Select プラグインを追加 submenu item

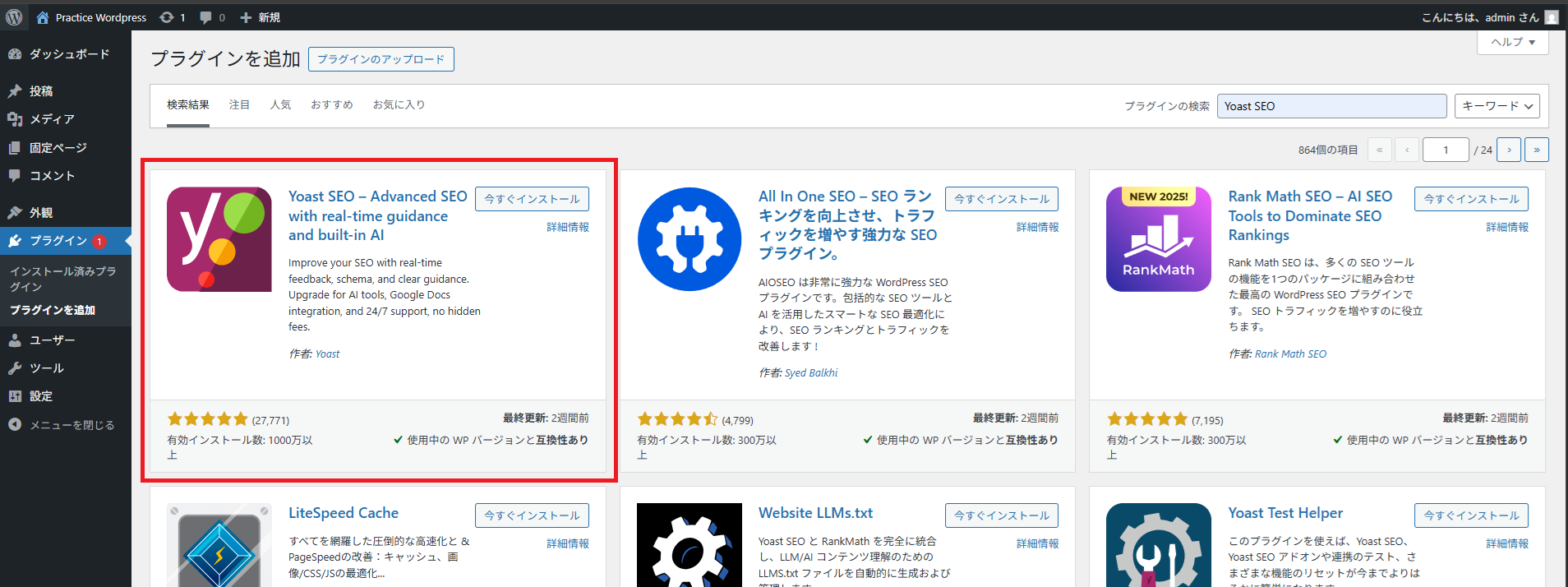point(53,310)
